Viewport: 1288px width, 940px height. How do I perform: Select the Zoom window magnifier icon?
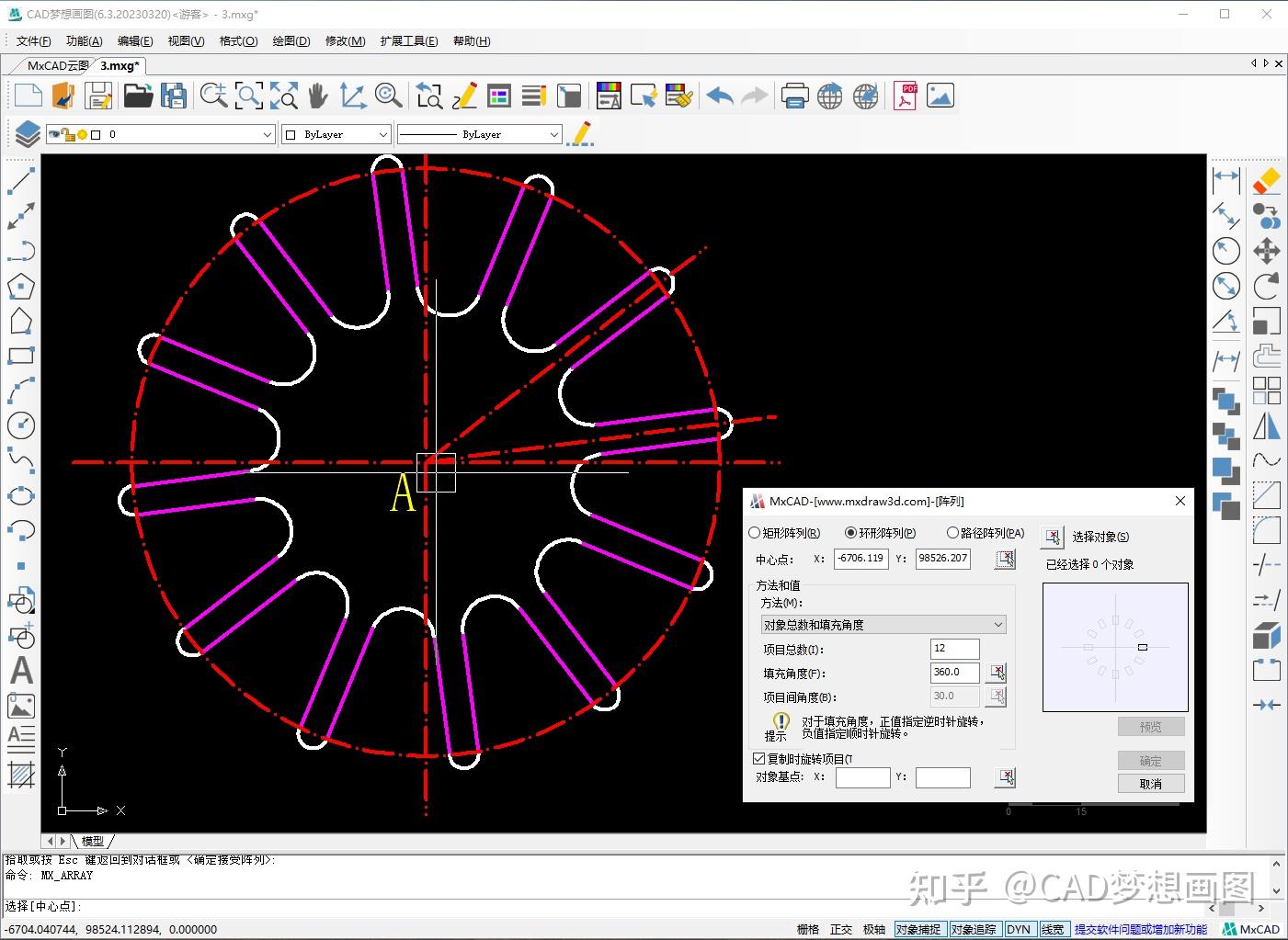tap(248, 96)
